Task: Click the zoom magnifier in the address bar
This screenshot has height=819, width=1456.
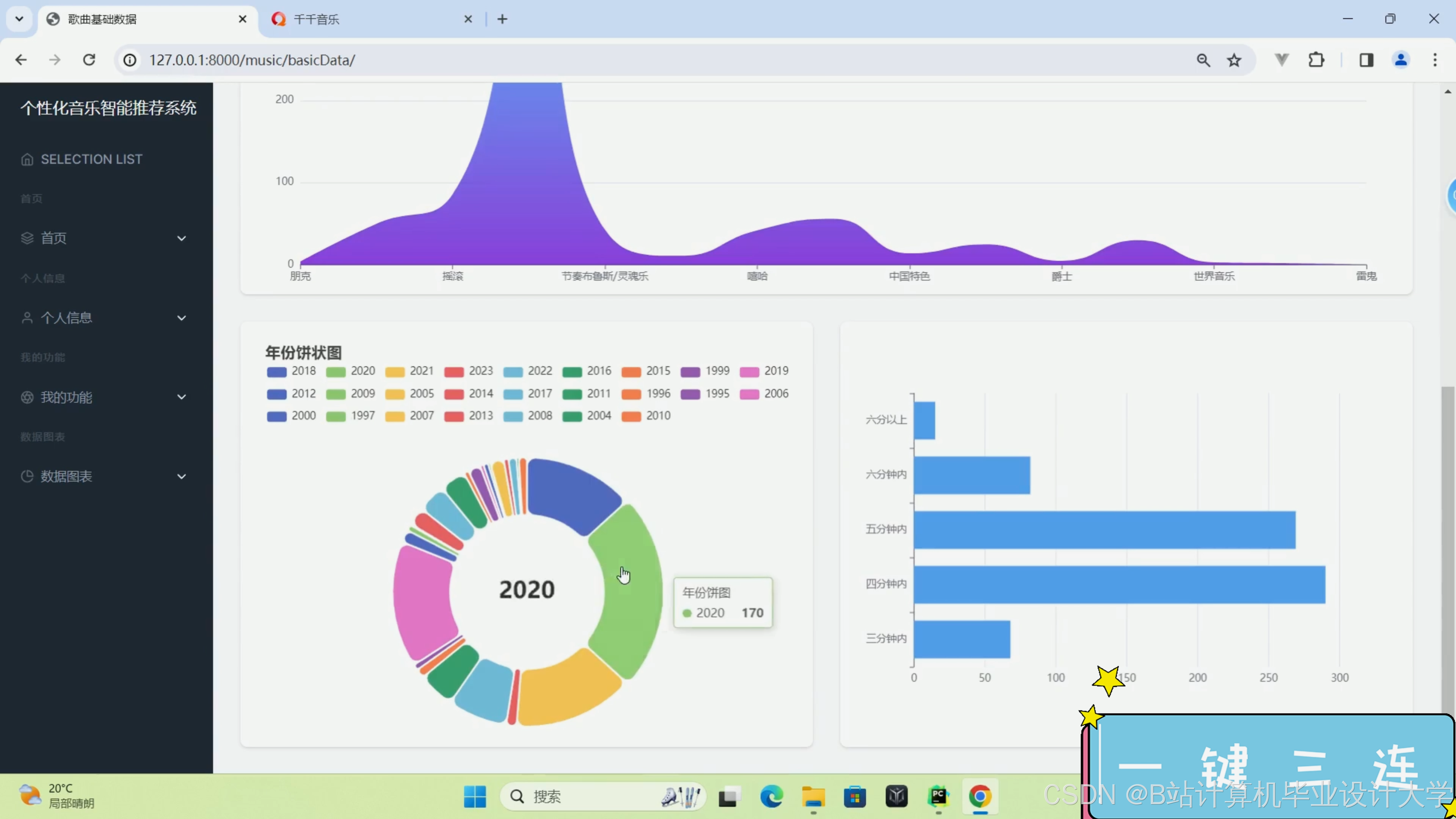Action: click(x=1203, y=60)
